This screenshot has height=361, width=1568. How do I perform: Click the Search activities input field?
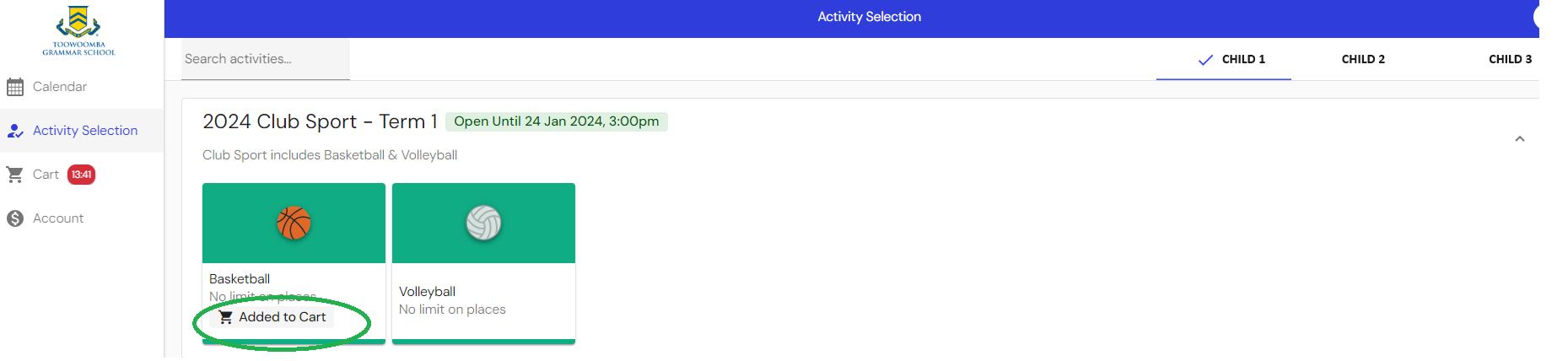tap(266, 59)
